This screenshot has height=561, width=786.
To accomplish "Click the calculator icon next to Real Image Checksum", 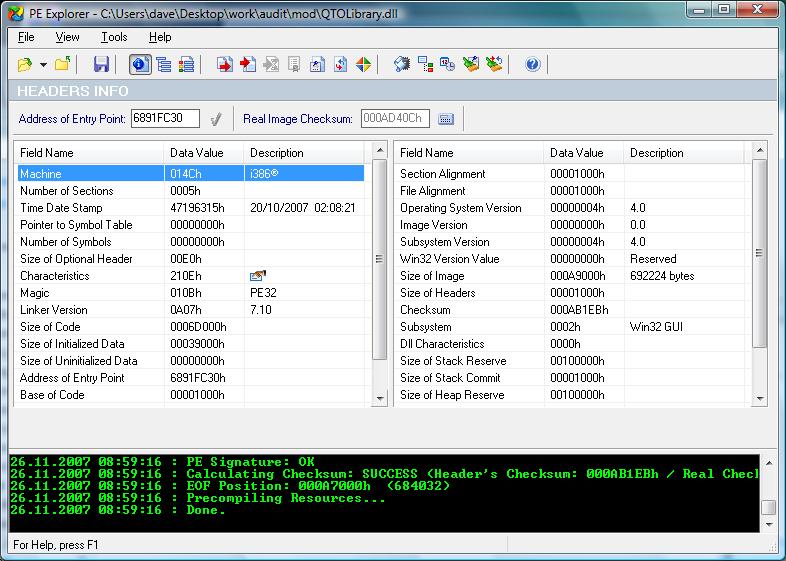I will [446, 119].
